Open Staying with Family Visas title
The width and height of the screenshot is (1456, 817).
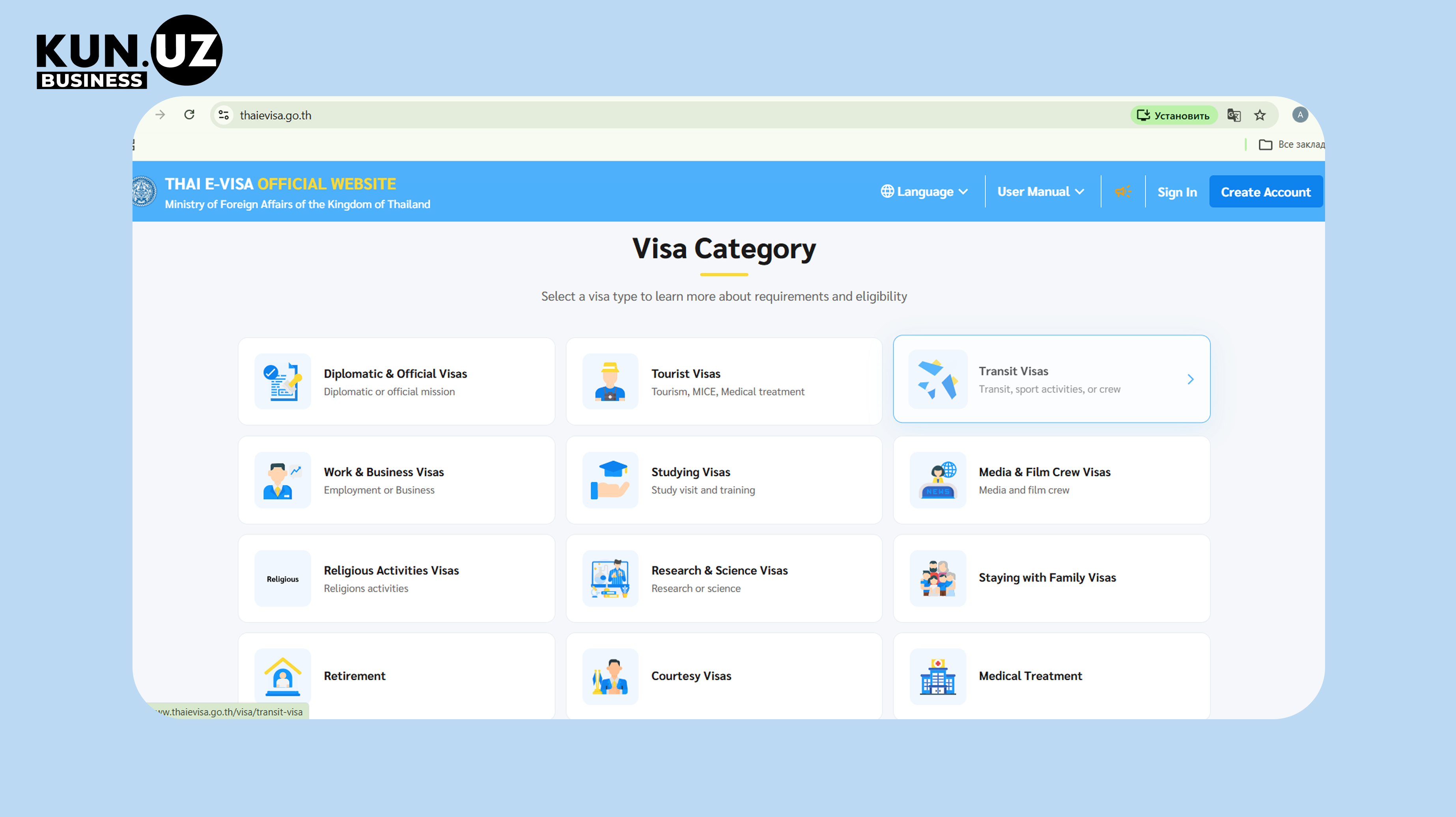1047,577
